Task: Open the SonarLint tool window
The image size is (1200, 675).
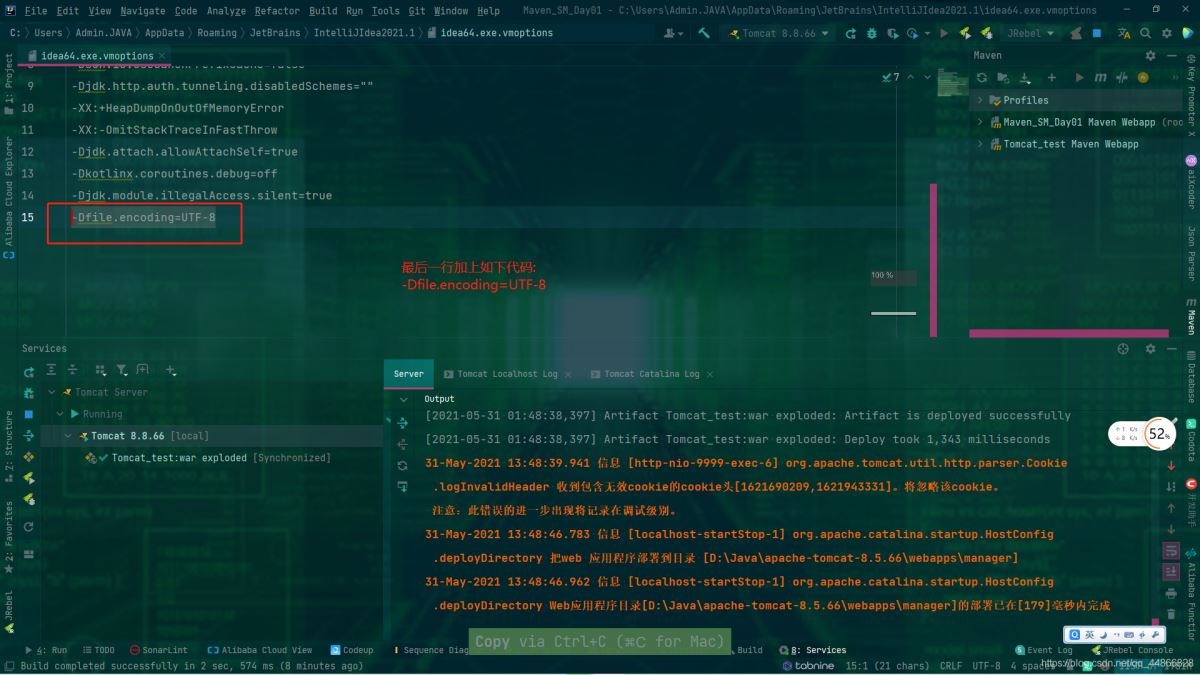Action: 160,649
